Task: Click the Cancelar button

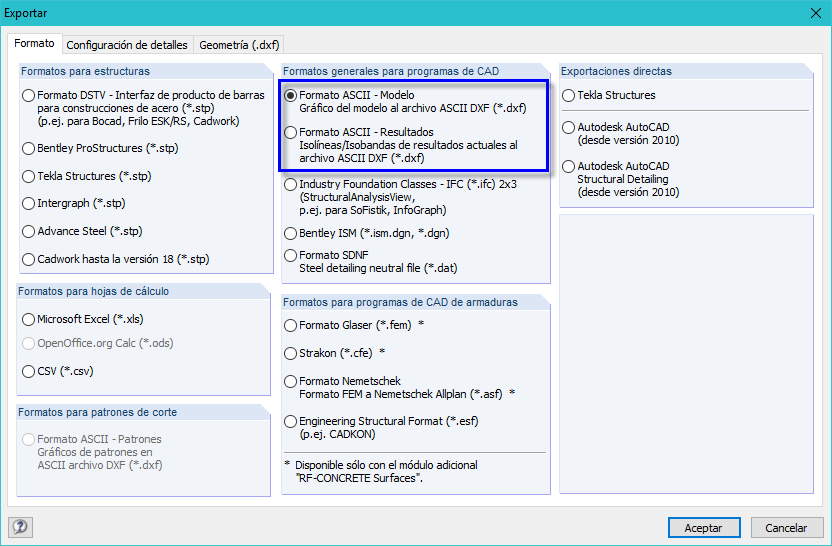Action: [786, 528]
